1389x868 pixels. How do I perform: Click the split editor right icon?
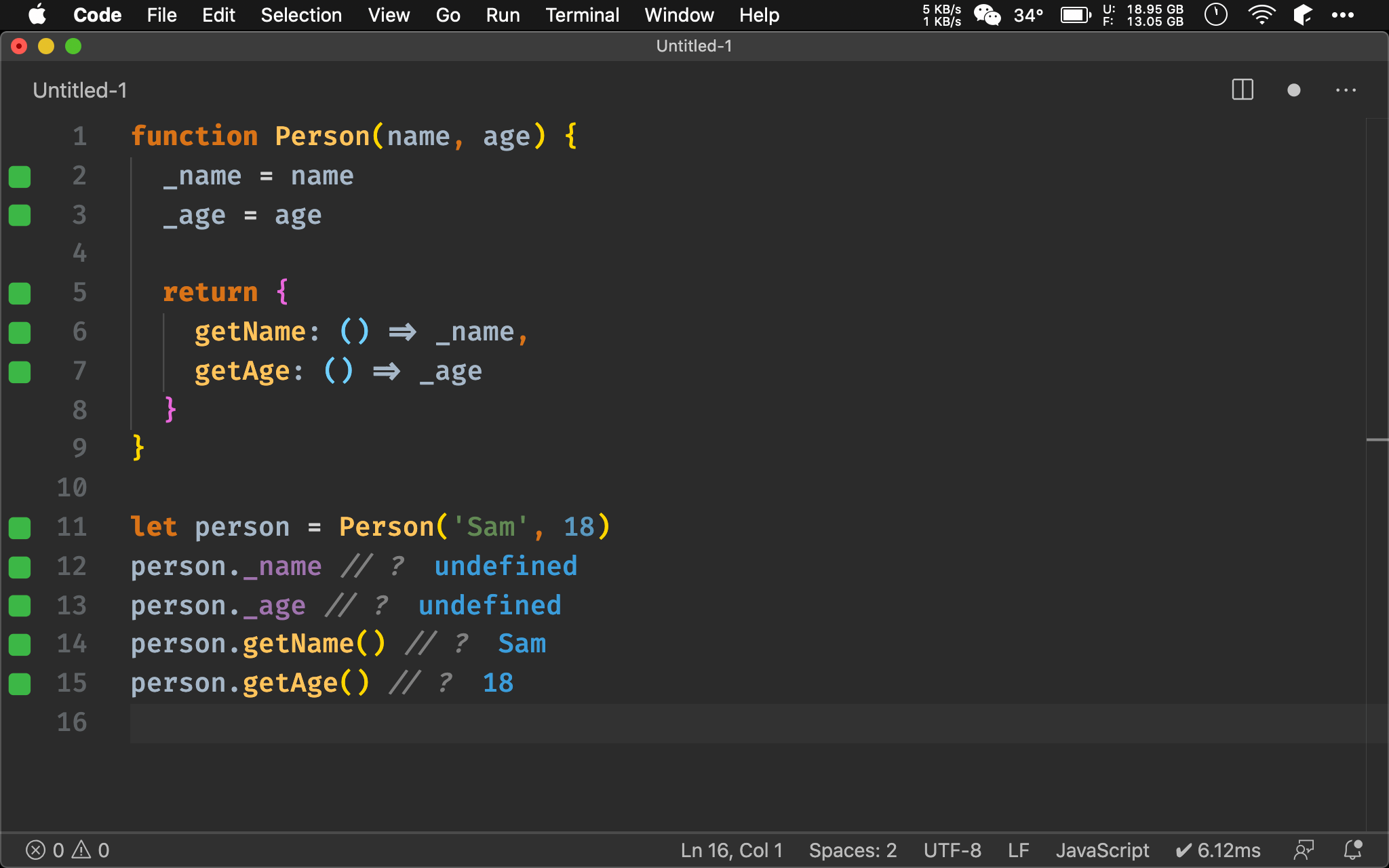click(1243, 90)
